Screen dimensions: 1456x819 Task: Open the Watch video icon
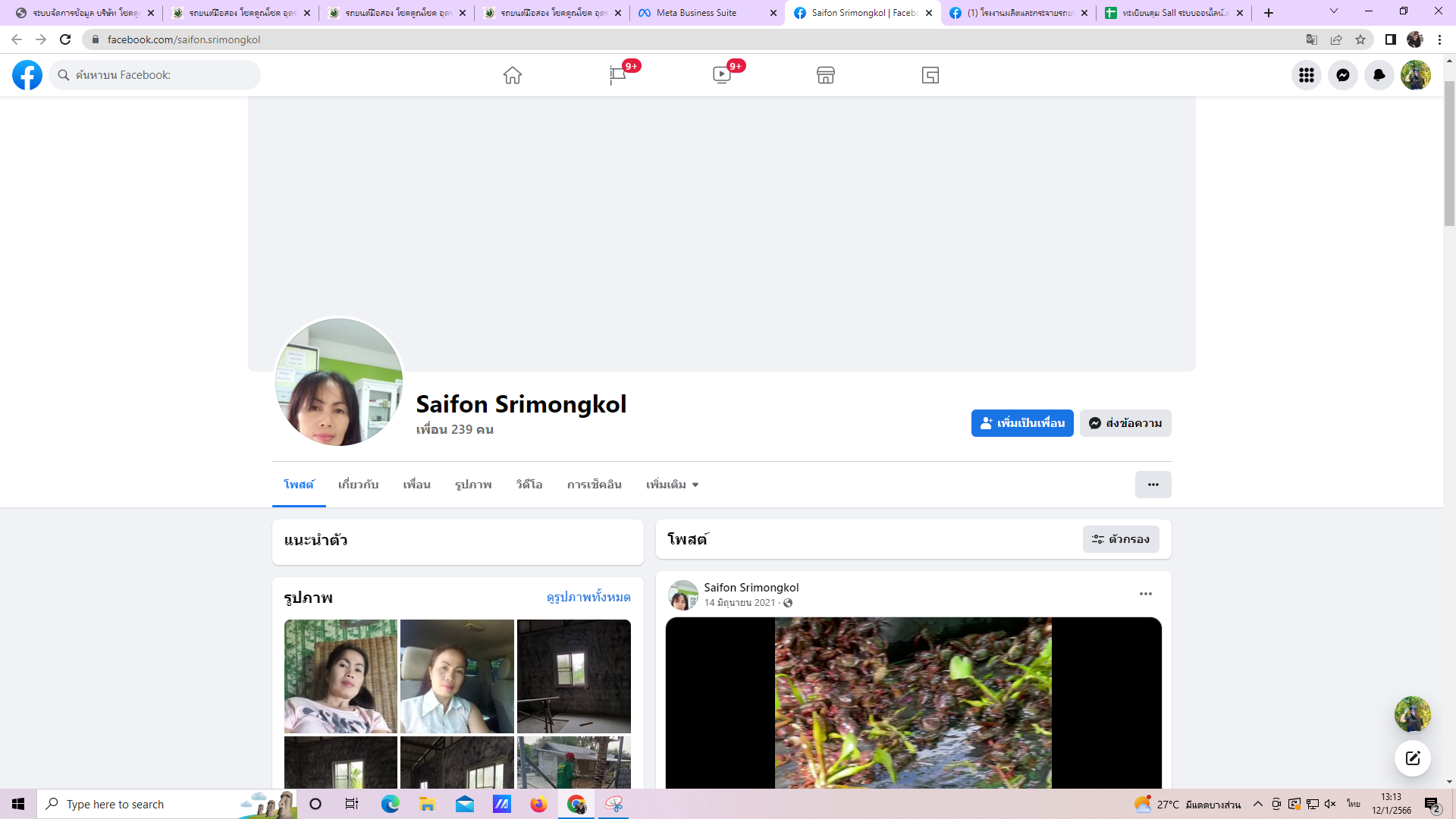(722, 75)
